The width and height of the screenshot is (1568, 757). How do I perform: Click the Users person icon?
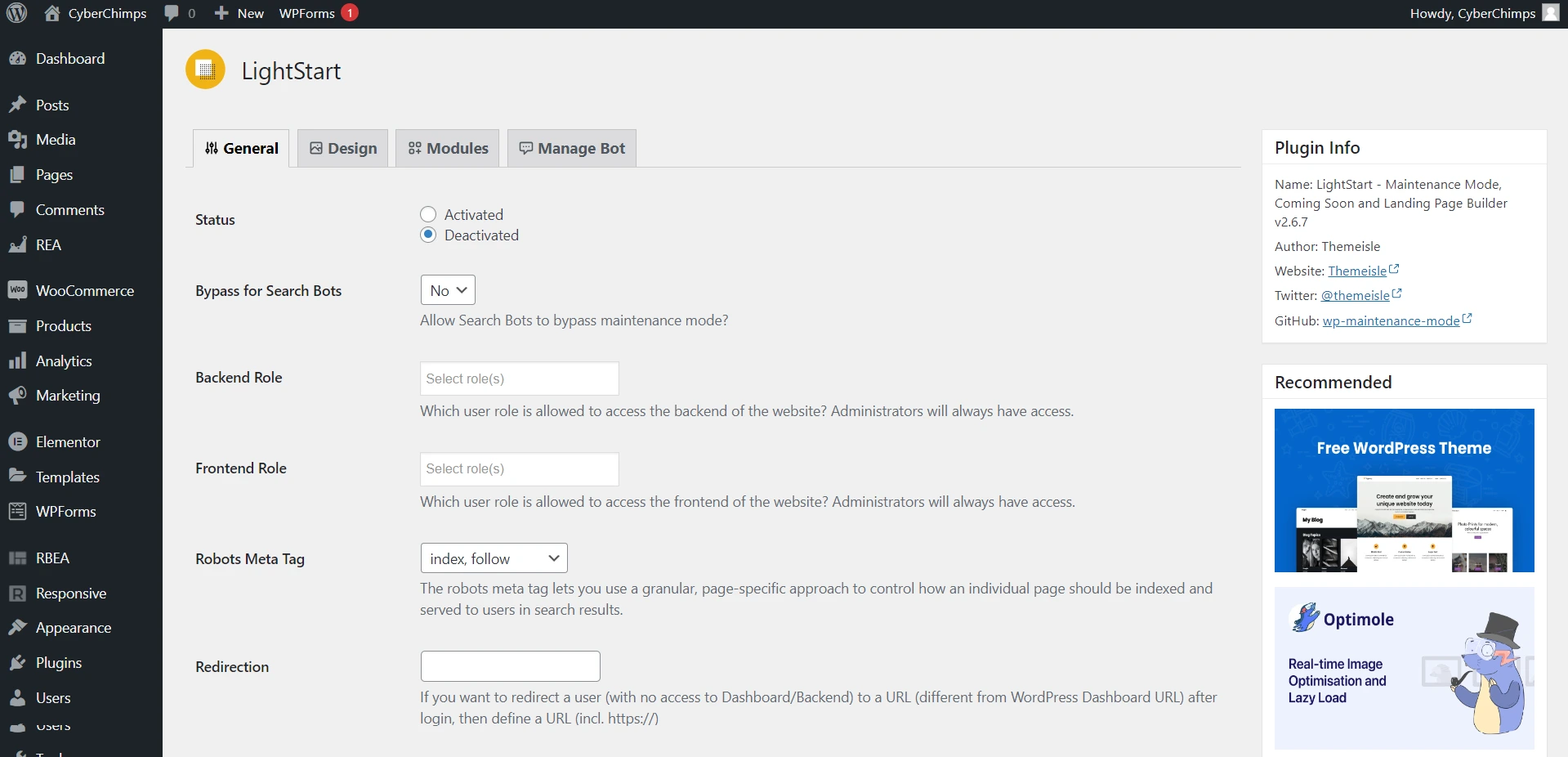point(18,698)
